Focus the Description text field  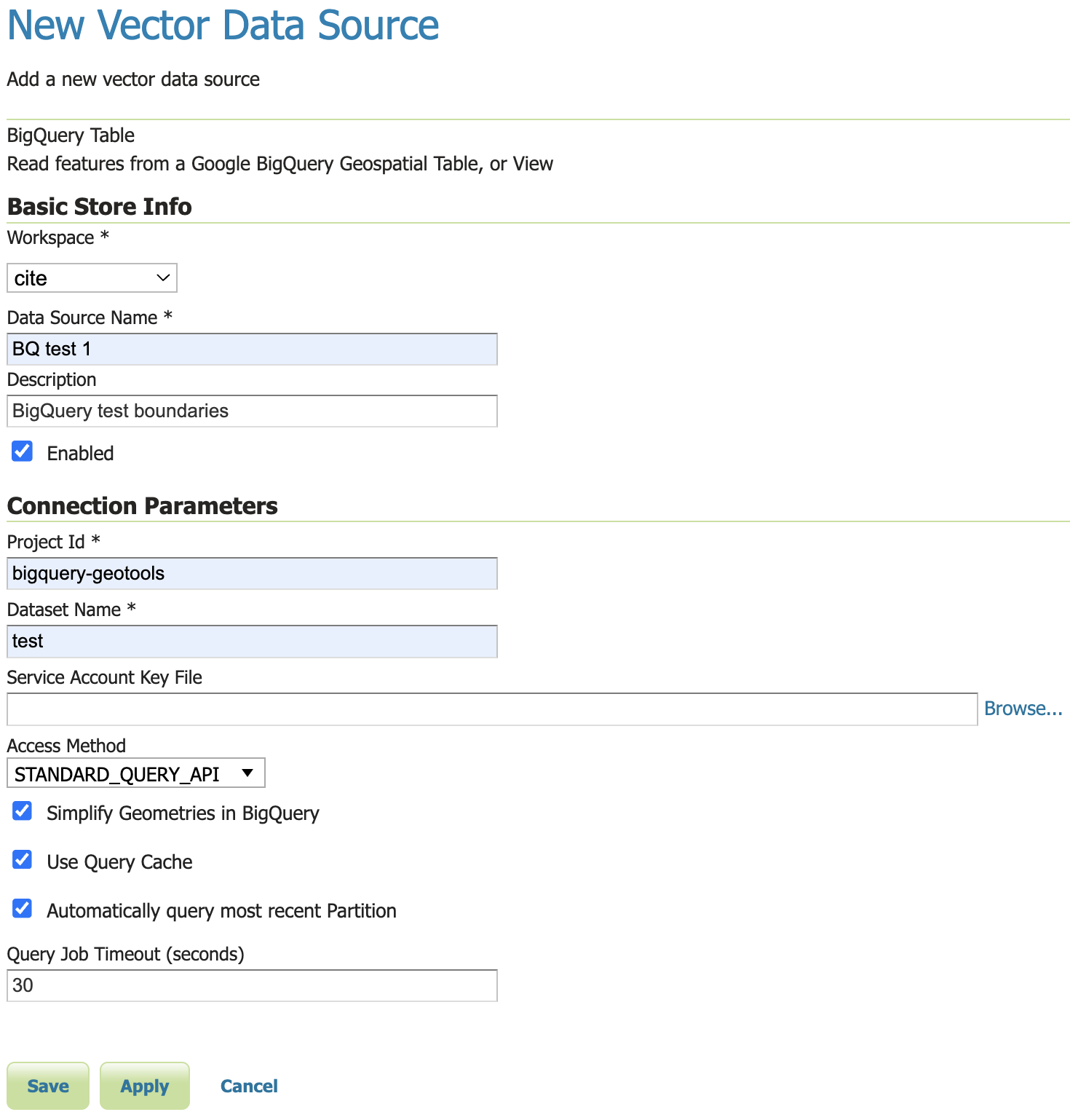click(252, 411)
